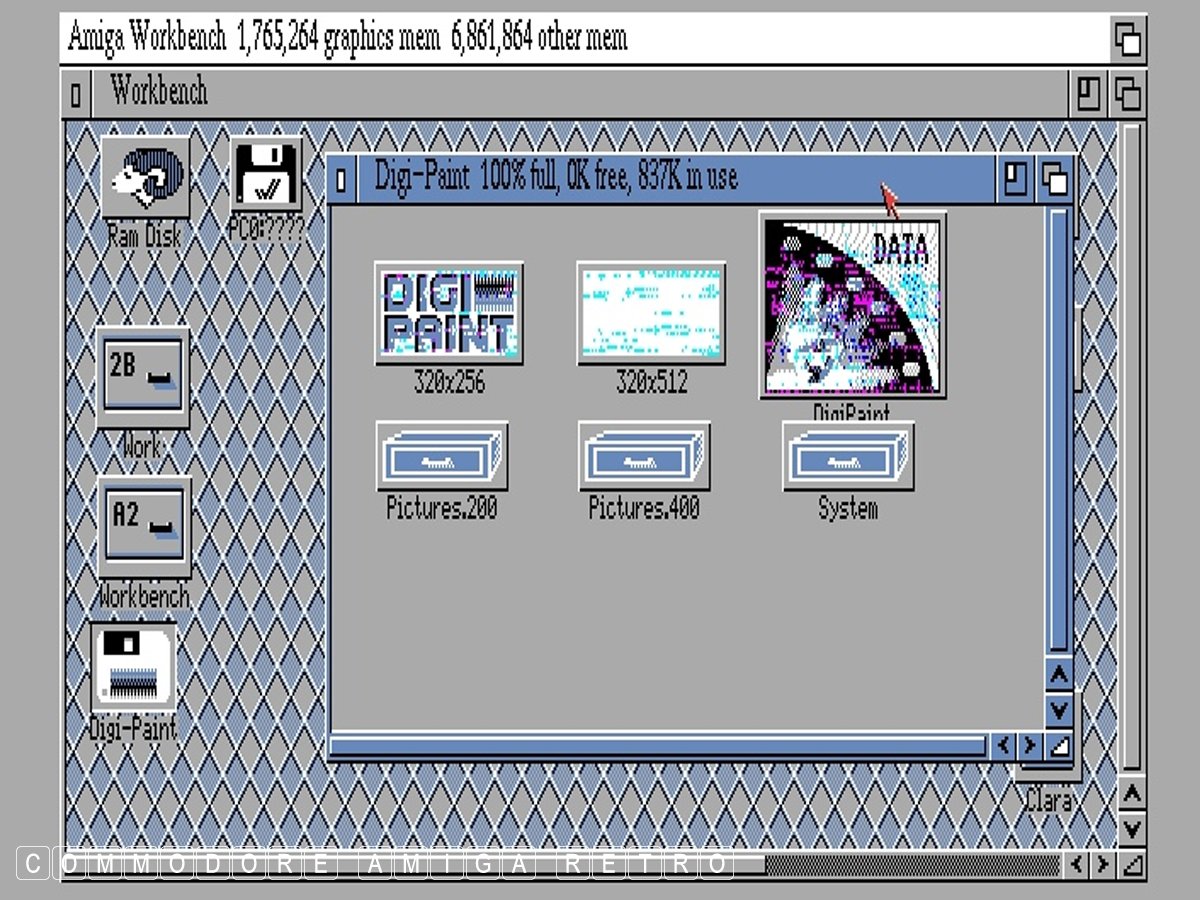This screenshot has width=1200, height=900.
Task: Select the PC0:???? floppy disk icon
Action: pyautogui.click(x=265, y=177)
